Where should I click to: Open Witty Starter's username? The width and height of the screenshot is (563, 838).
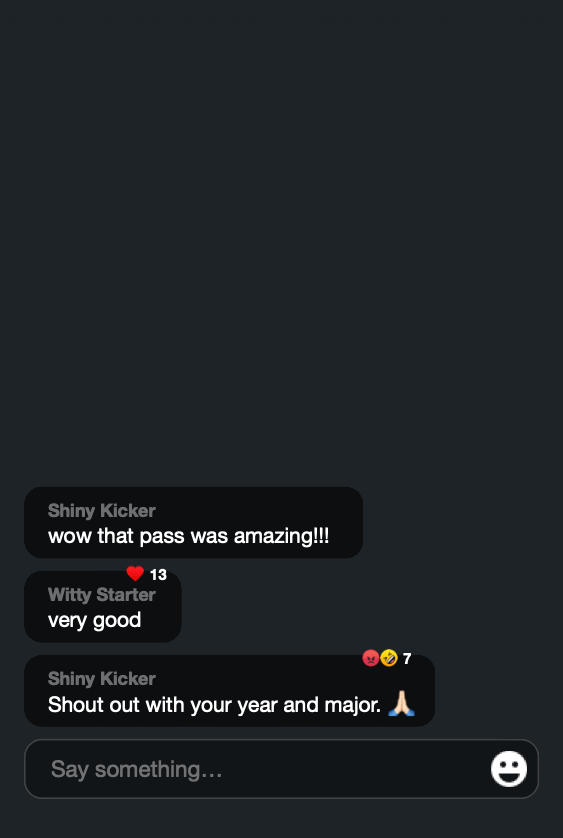click(x=102, y=594)
